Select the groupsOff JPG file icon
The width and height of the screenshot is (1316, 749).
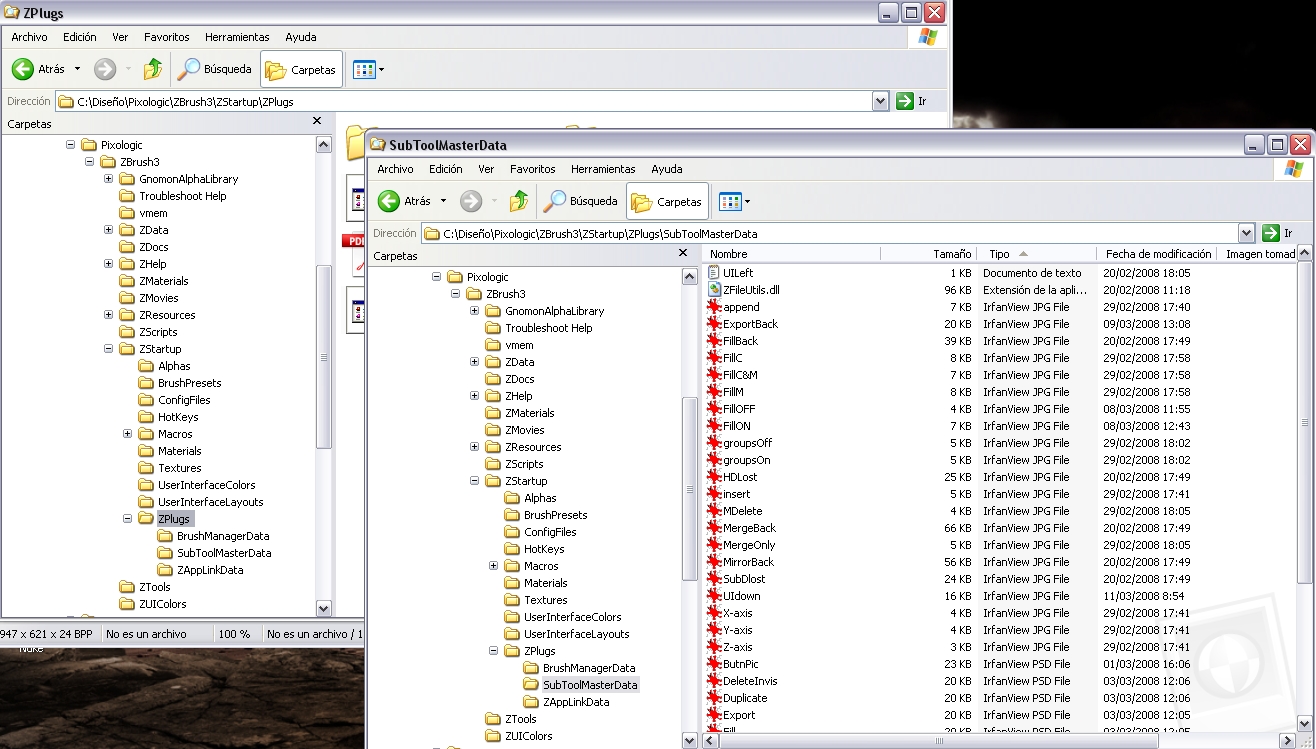714,442
